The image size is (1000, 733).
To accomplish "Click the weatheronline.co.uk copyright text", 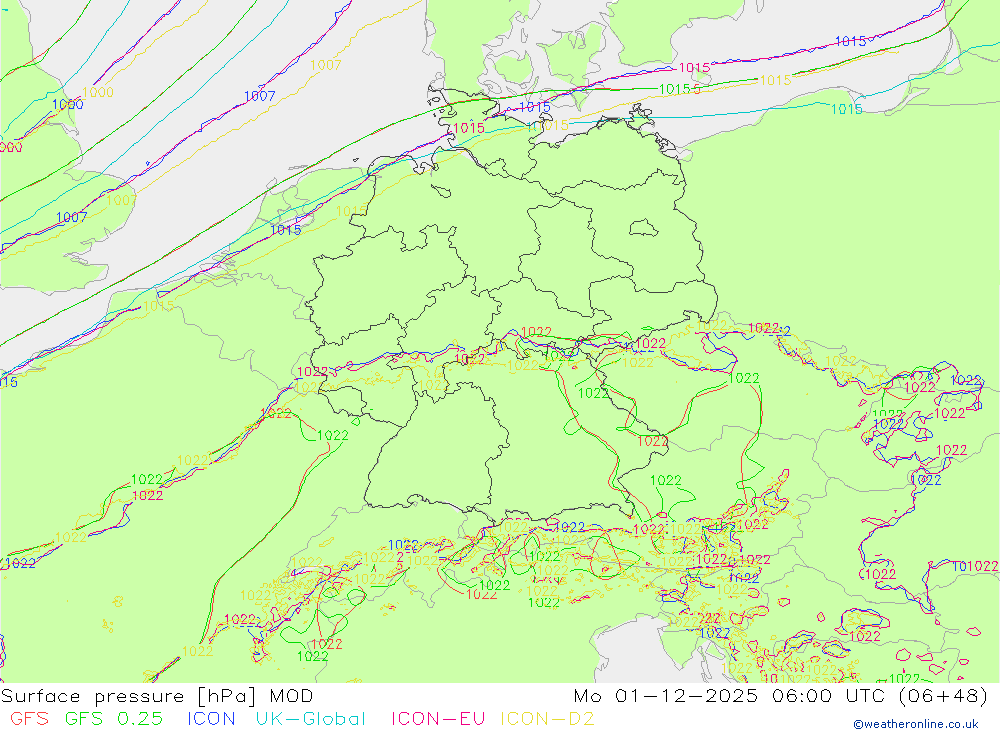I will [x=916, y=724].
